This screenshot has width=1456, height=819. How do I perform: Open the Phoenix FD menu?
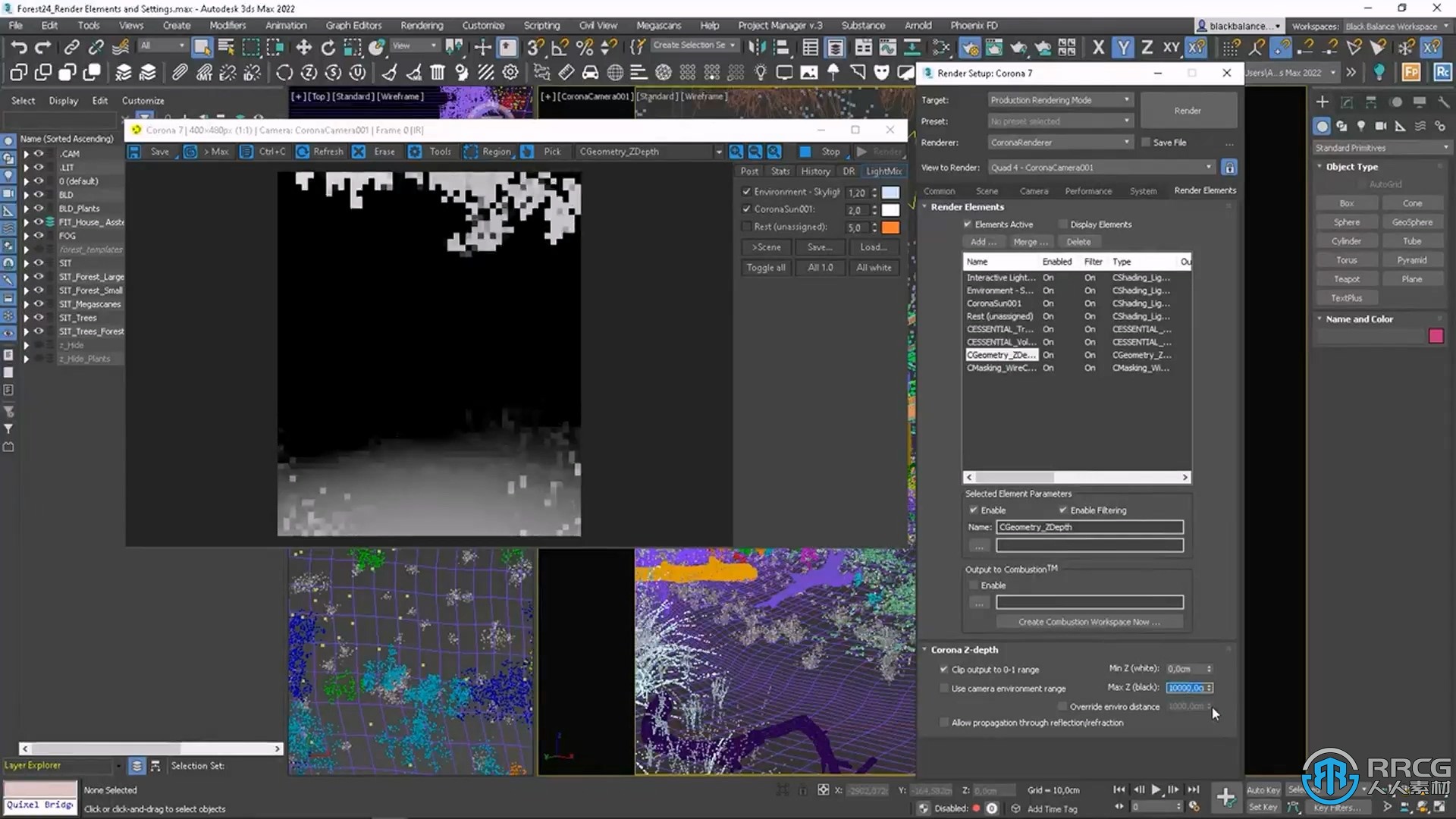point(974,25)
